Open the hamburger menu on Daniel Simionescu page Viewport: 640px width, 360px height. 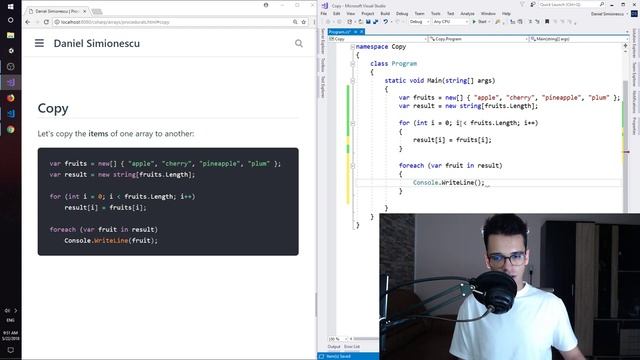coord(39,43)
